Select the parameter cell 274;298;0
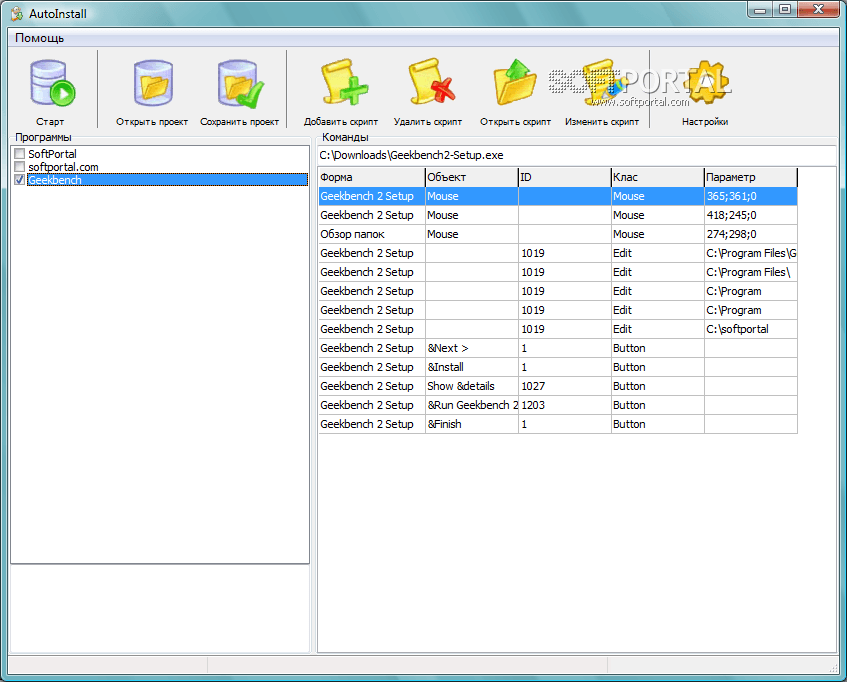 [x=750, y=234]
